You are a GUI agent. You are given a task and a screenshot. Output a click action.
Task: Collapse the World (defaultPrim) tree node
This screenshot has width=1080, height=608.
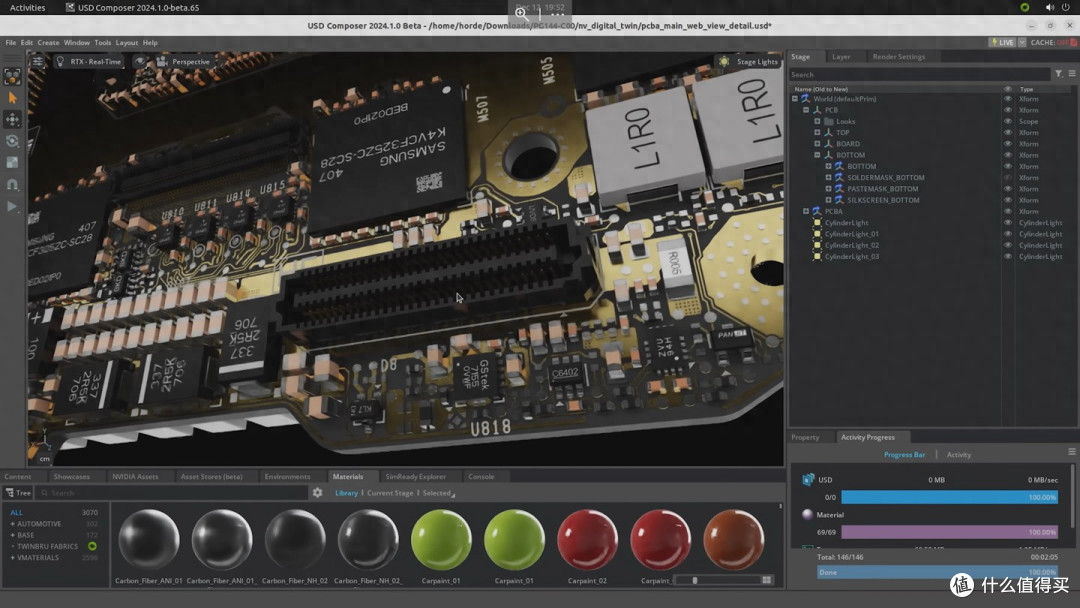click(x=795, y=98)
